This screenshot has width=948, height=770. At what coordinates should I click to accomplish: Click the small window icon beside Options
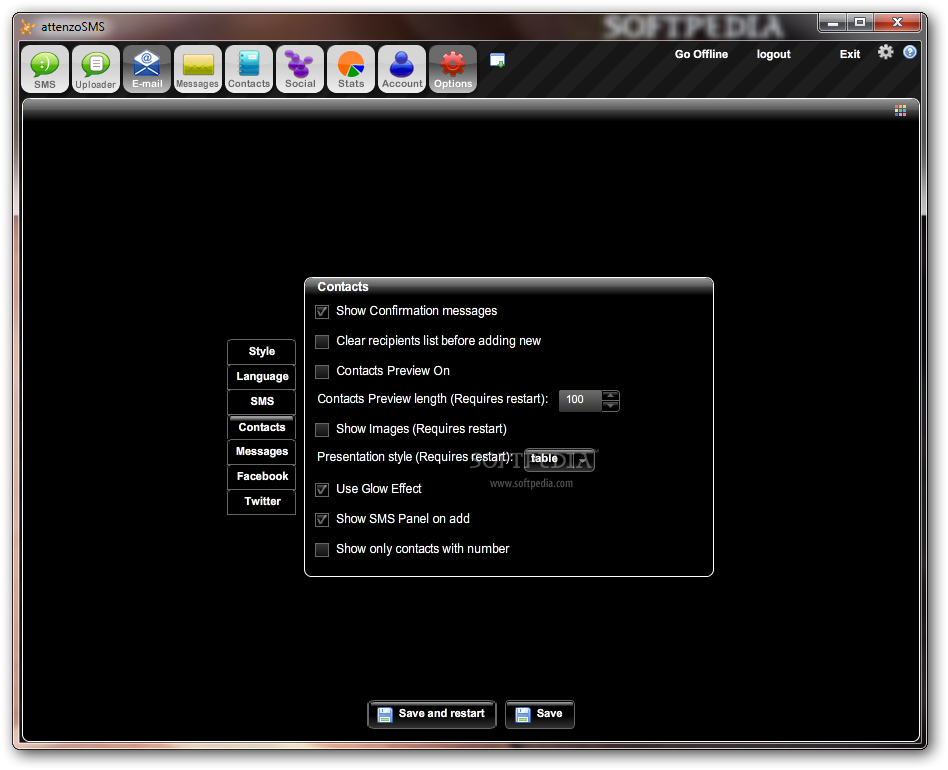tap(497, 60)
